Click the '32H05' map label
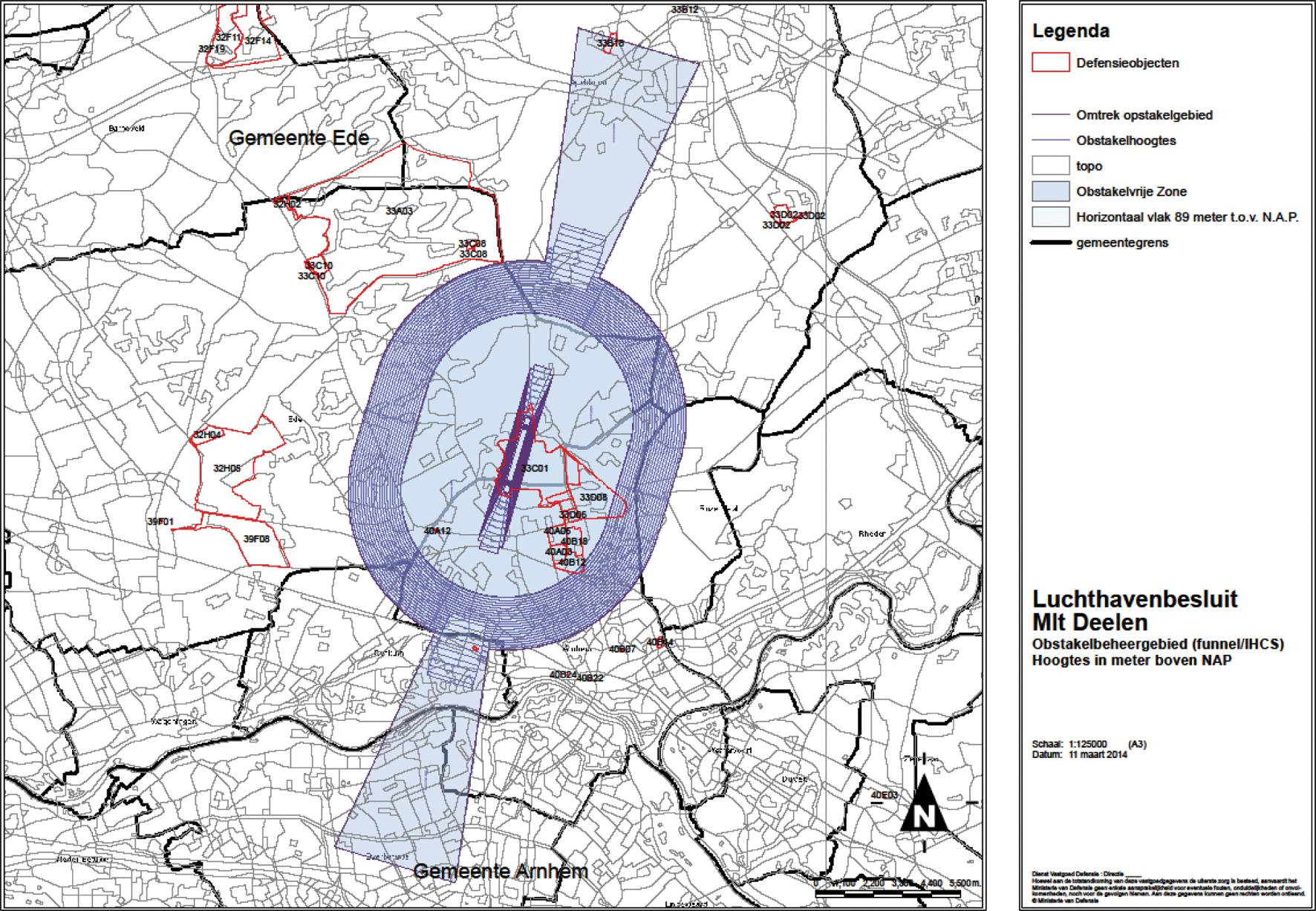This screenshot has height=911, width=1316. click(x=227, y=468)
